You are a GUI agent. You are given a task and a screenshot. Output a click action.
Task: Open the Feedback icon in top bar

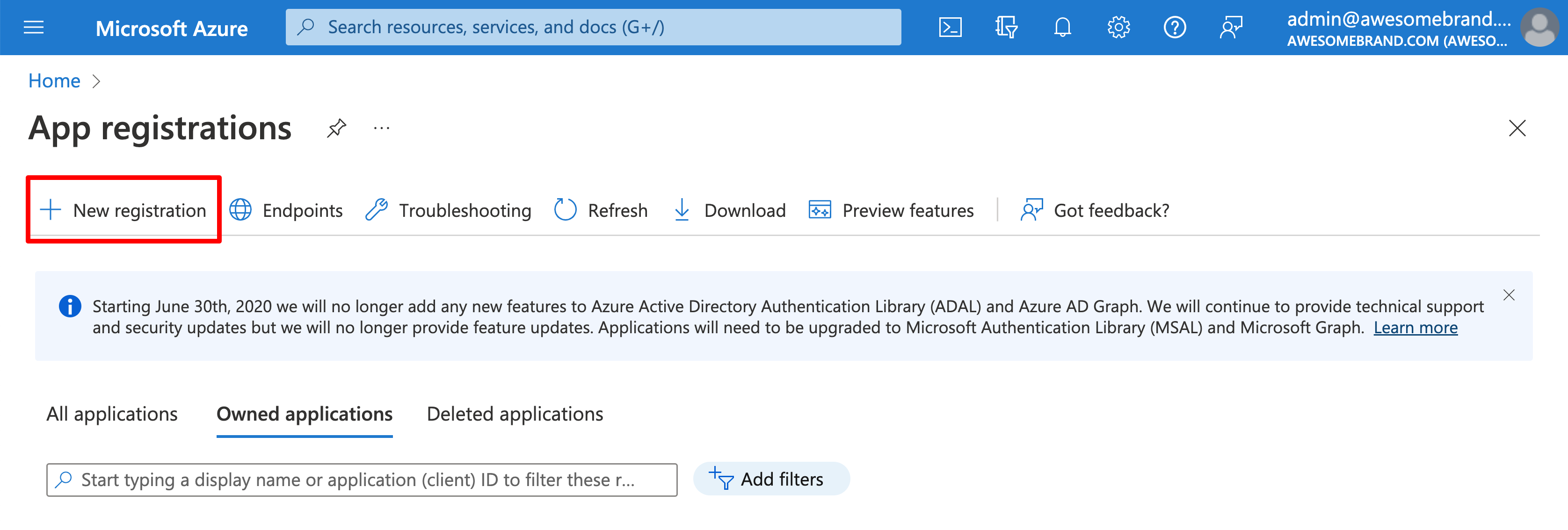pyautogui.click(x=1231, y=28)
